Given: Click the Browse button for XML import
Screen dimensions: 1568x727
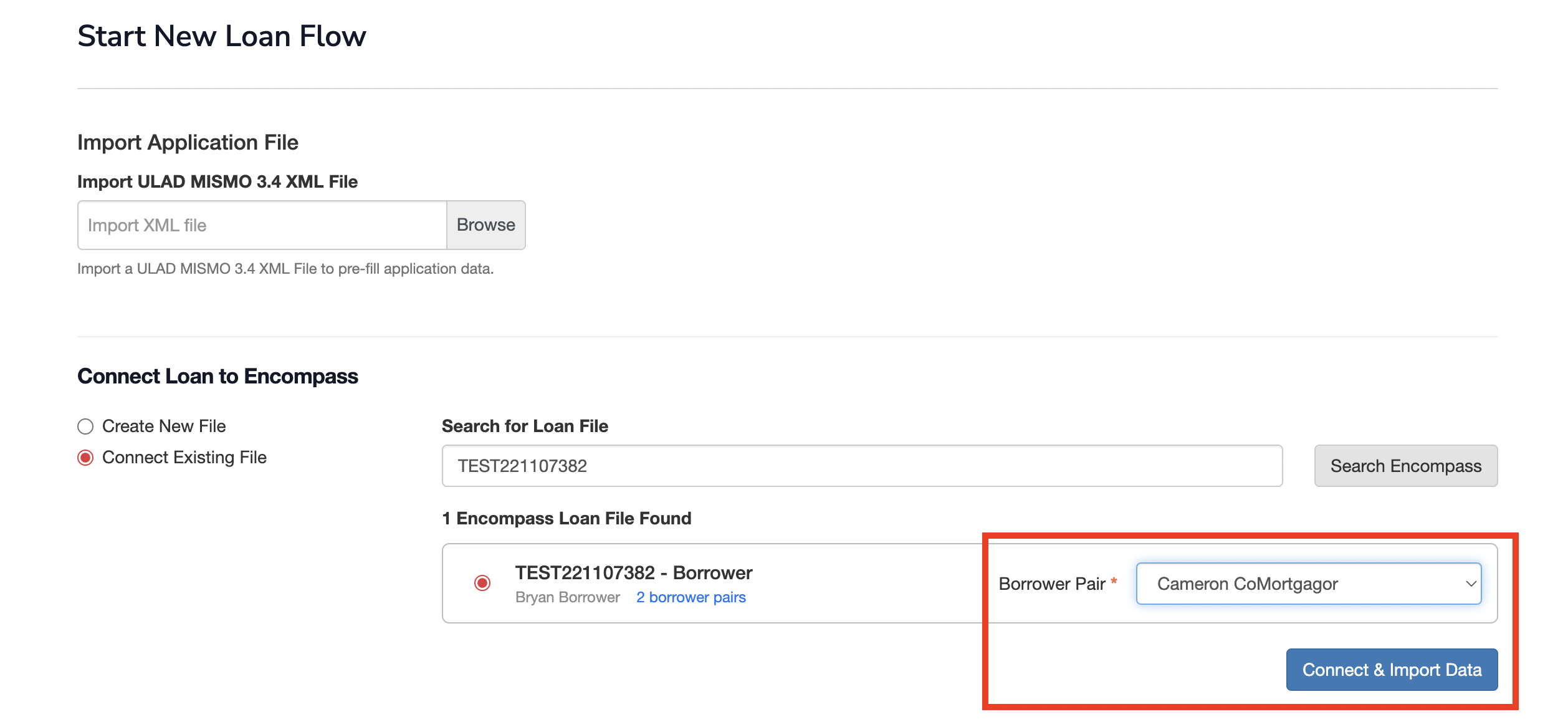Looking at the screenshot, I should pos(485,225).
